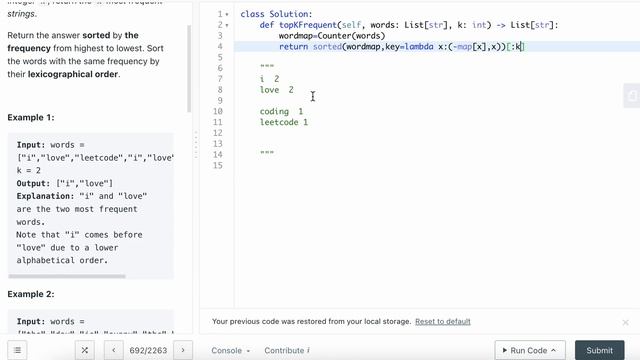Place cursor on the return sorted line
The image size is (640, 360).
[x=402, y=47]
